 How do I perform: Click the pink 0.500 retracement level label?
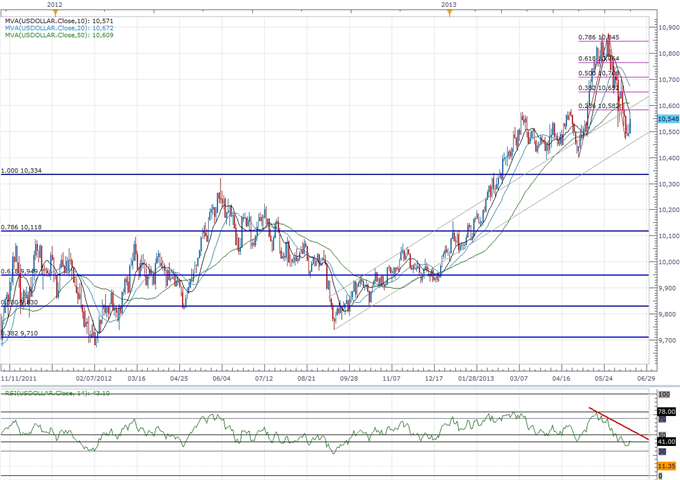(599, 73)
